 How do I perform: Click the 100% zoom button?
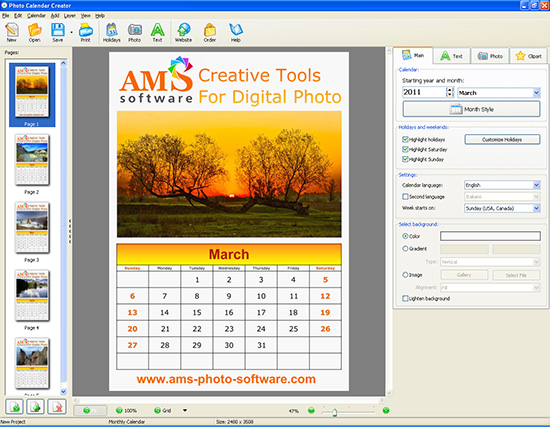126,410
